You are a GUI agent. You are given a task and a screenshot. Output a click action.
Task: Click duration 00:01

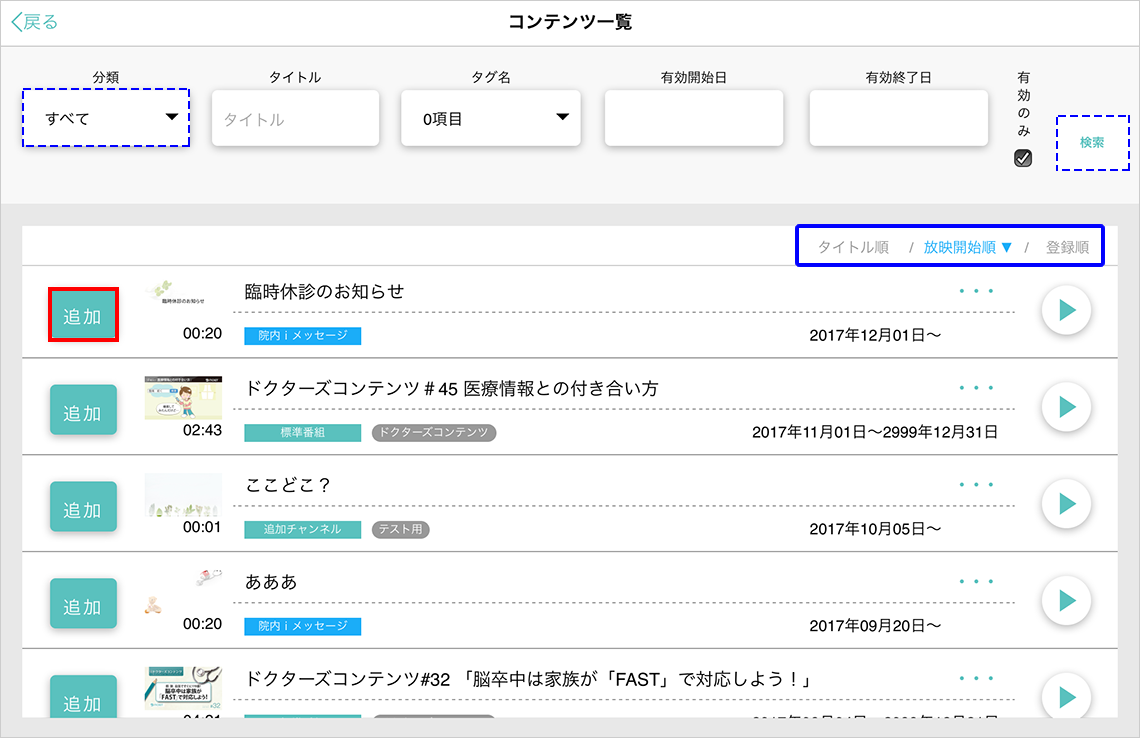click(202, 526)
